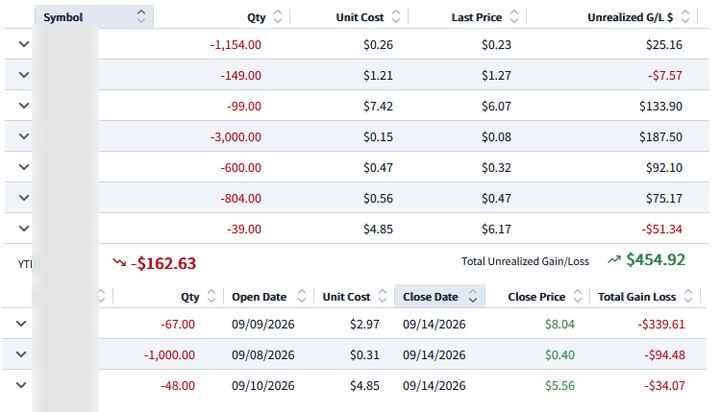Click the Last Price column header label
This screenshot has height=412, width=720.
click(476, 17)
